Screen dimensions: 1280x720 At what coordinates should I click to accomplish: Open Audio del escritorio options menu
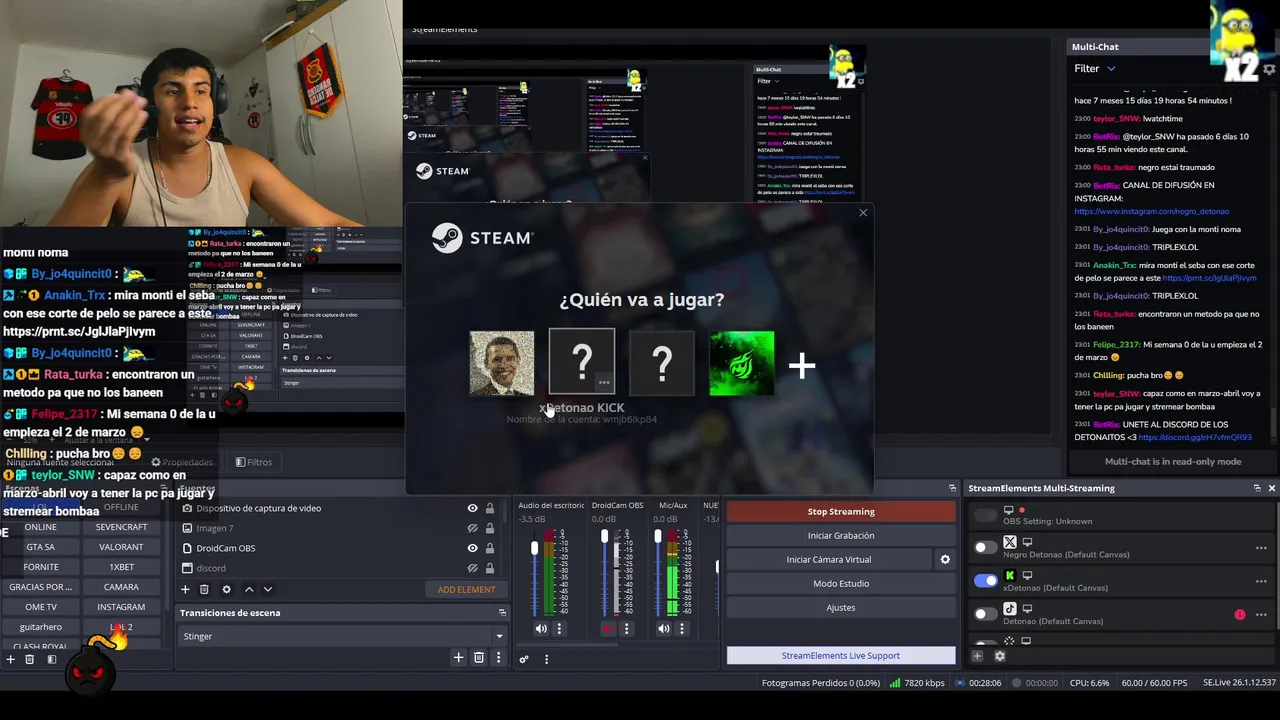pyautogui.click(x=559, y=628)
